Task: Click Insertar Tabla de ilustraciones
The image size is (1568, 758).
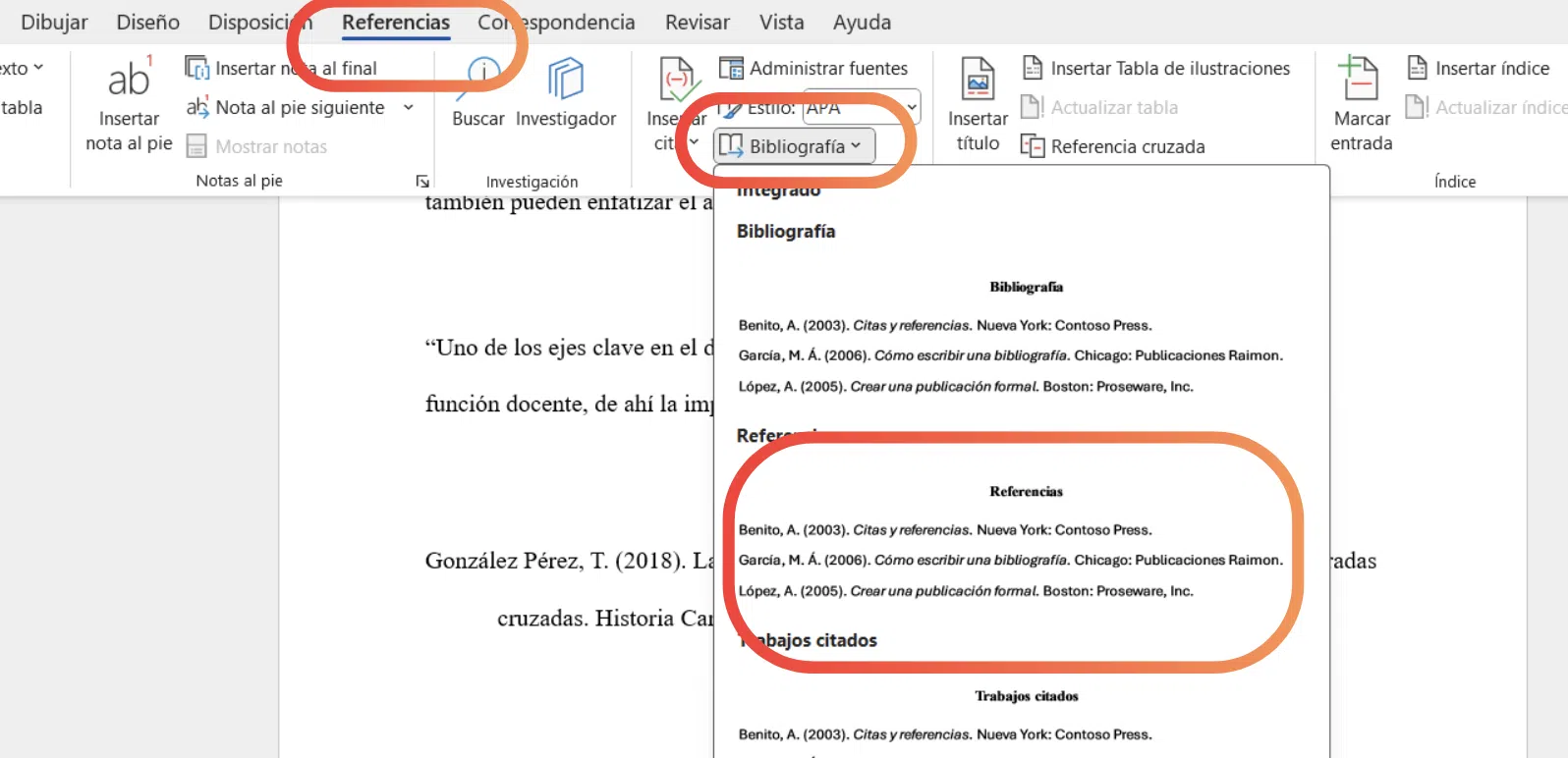Action: pos(1156,68)
